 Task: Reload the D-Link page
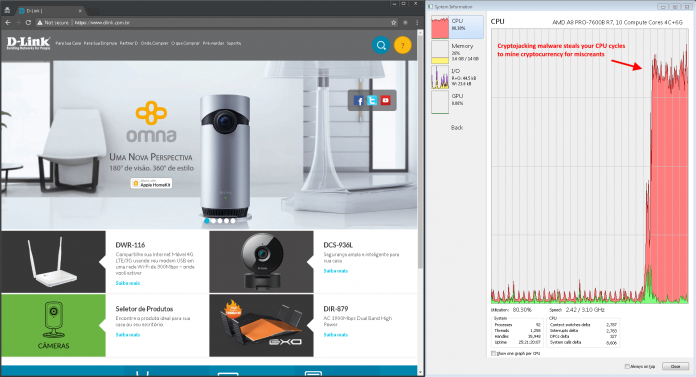[x=28, y=22]
